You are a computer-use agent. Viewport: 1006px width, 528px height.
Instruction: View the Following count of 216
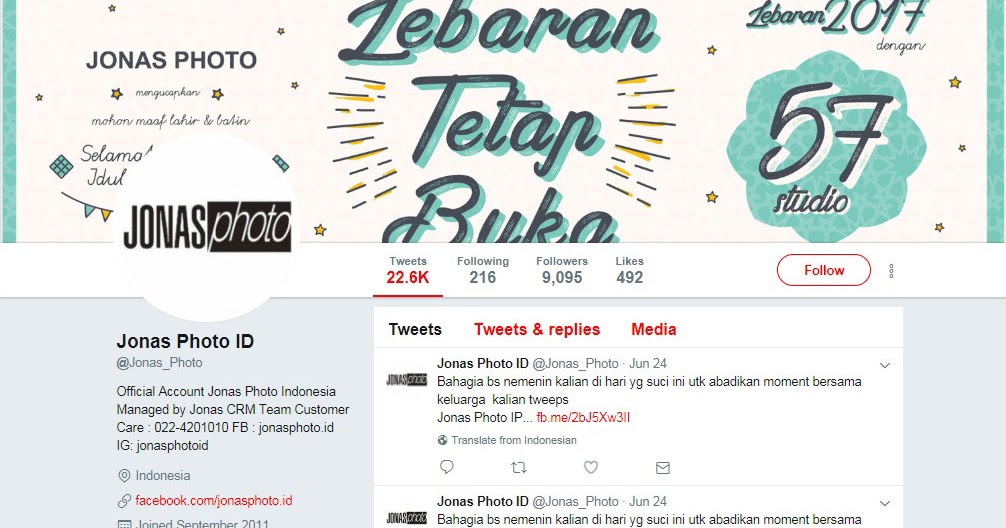tap(482, 270)
